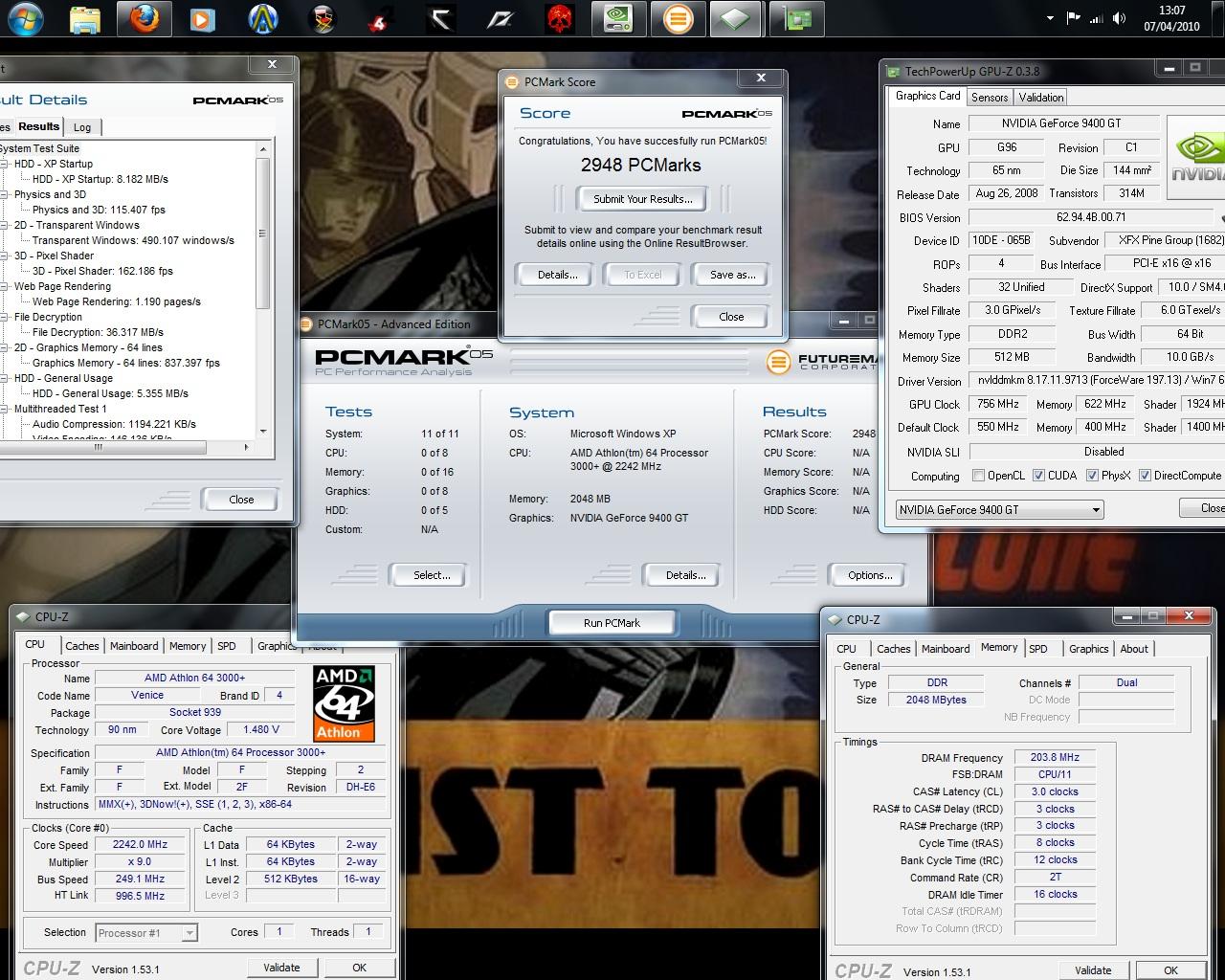Click the PCMark Score dialog title icon

tap(512, 81)
